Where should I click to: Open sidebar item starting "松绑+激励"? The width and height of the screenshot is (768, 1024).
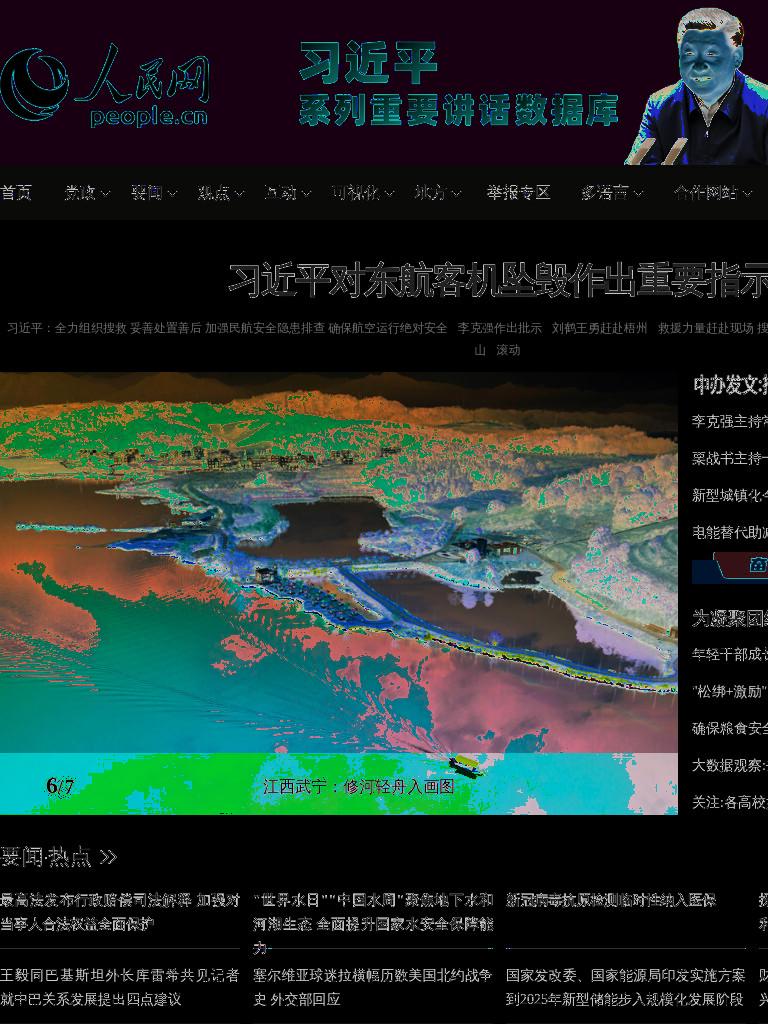[x=730, y=692]
